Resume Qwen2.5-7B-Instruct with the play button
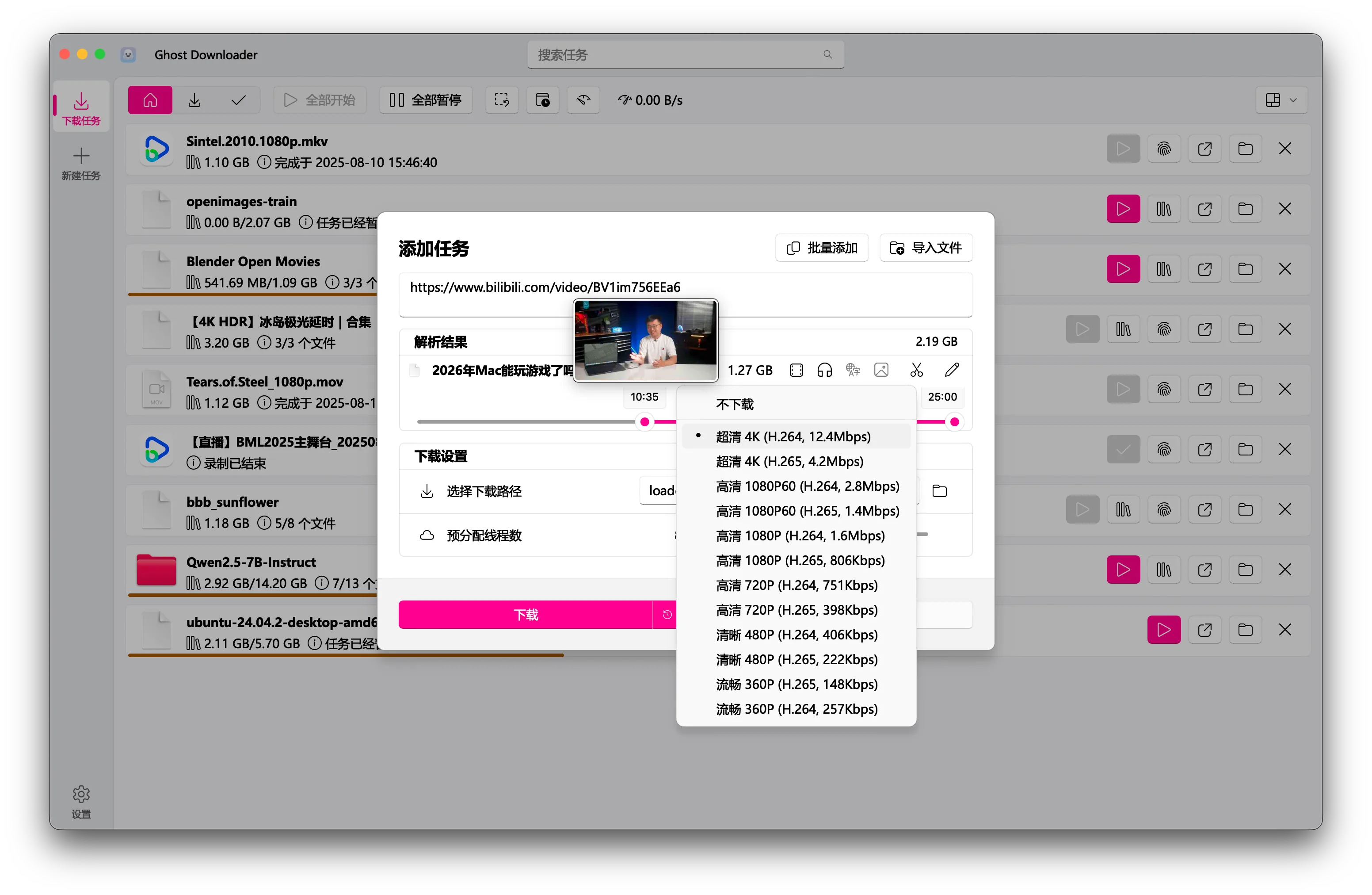This screenshot has height=895, width=1372. pyautogui.click(x=1123, y=570)
